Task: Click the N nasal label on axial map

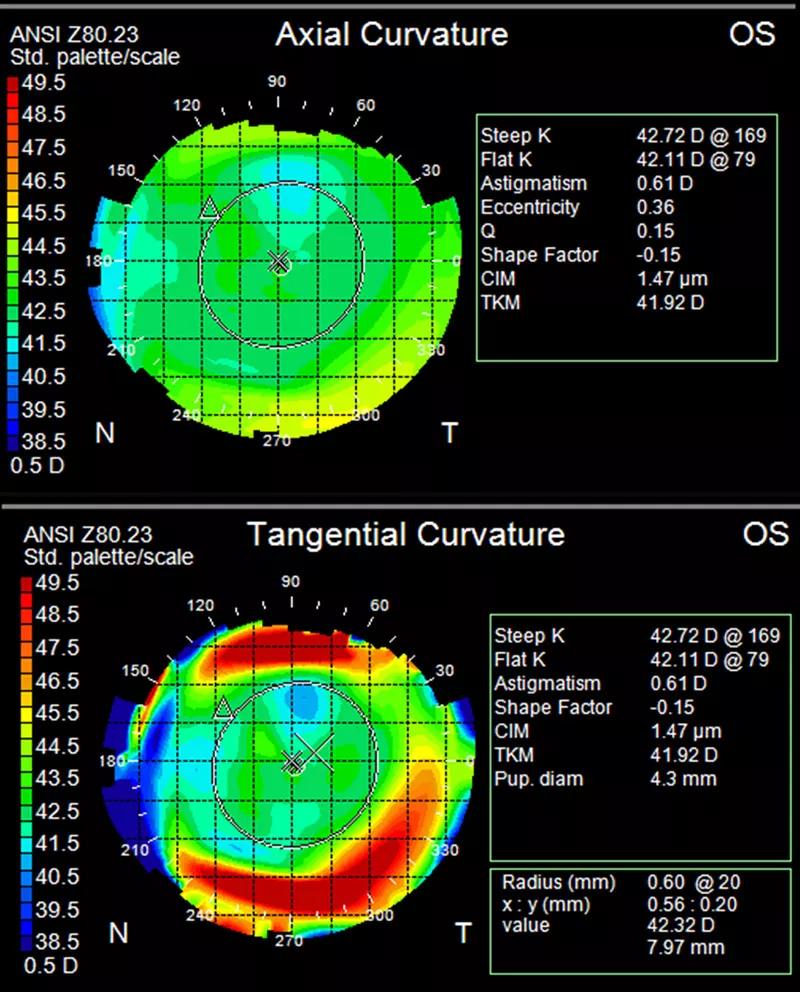Action: 105,433
